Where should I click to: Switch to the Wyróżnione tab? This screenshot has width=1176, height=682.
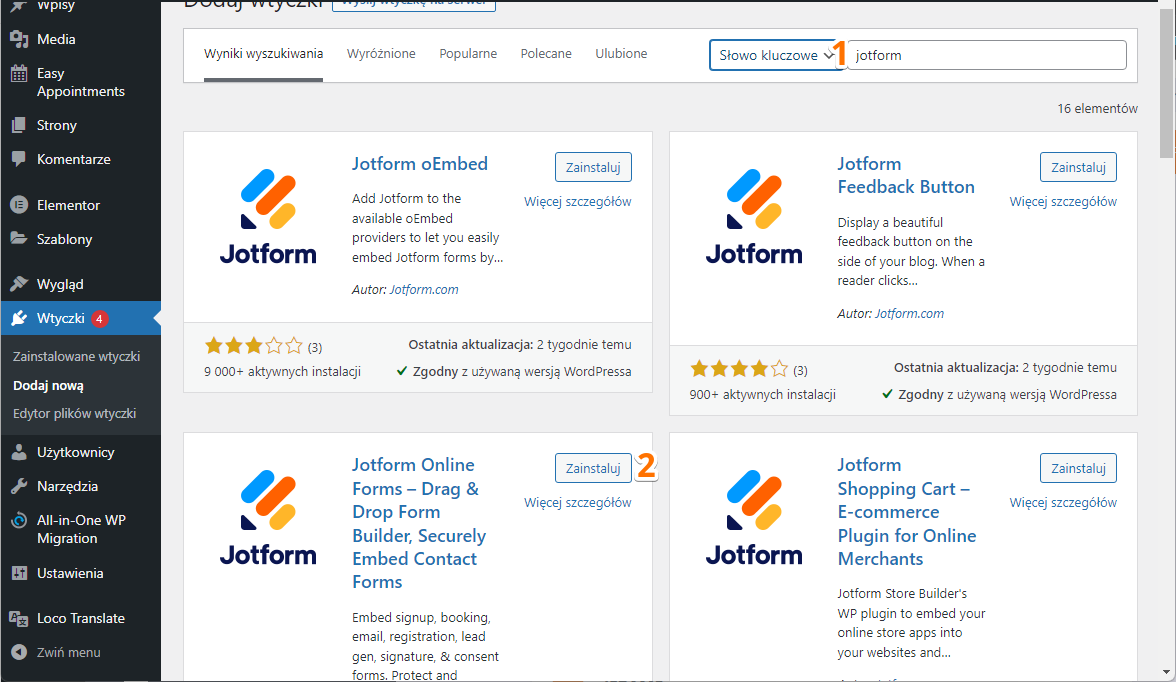pos(381,54)
